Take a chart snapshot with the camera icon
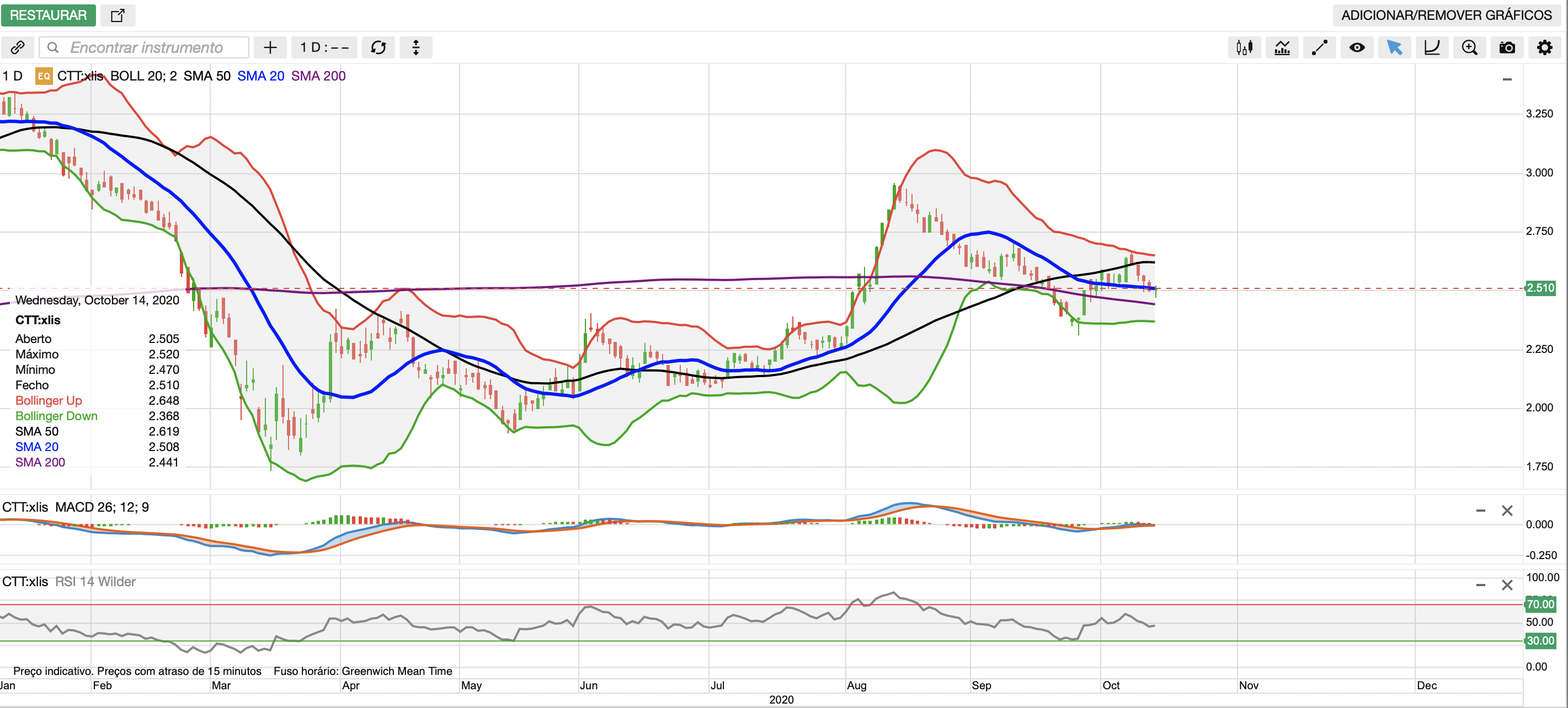Image resolution: width=1568 pixels, height=708 pixels. 1507,47
